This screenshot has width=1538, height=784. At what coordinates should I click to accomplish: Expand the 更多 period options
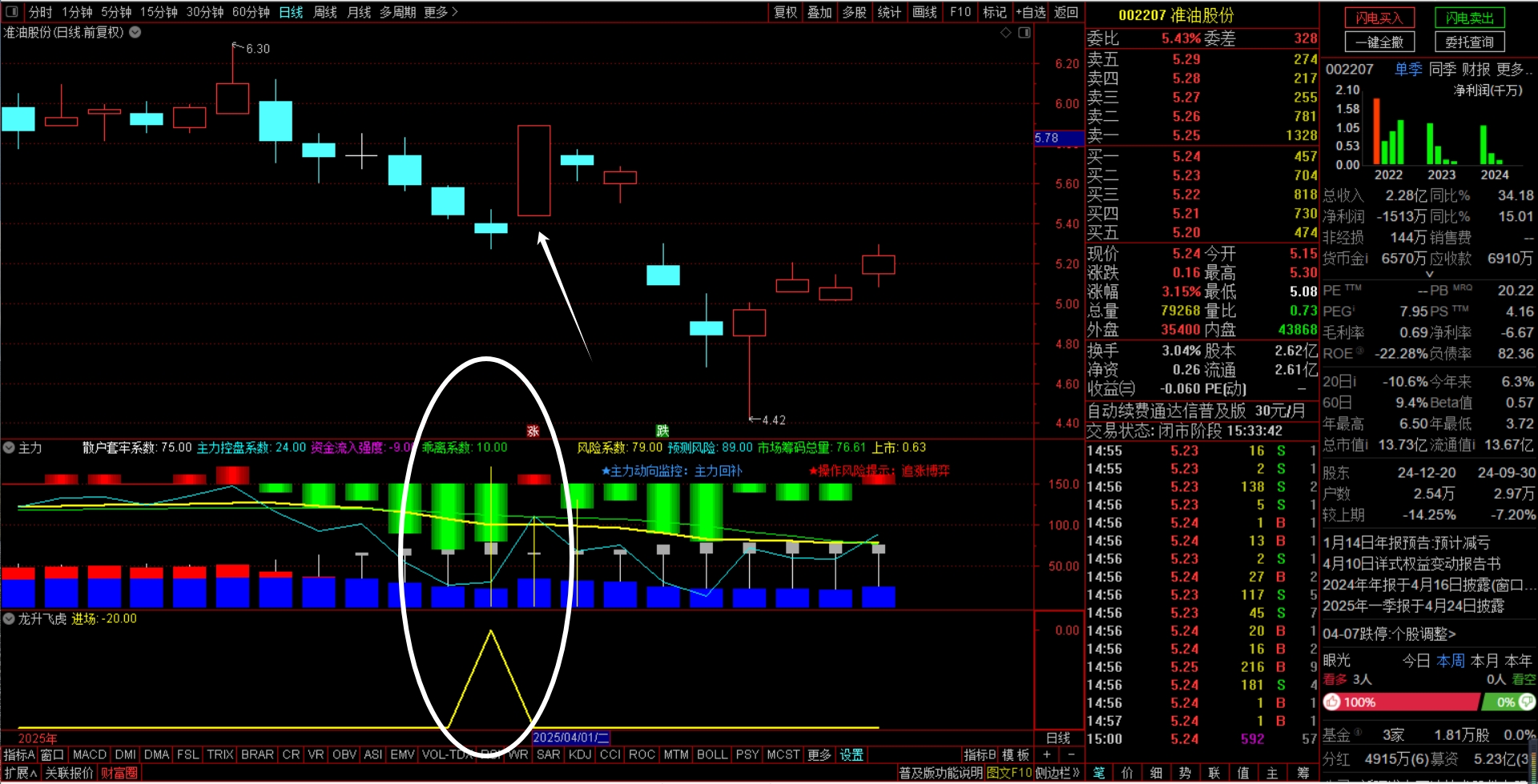[441, 12]
